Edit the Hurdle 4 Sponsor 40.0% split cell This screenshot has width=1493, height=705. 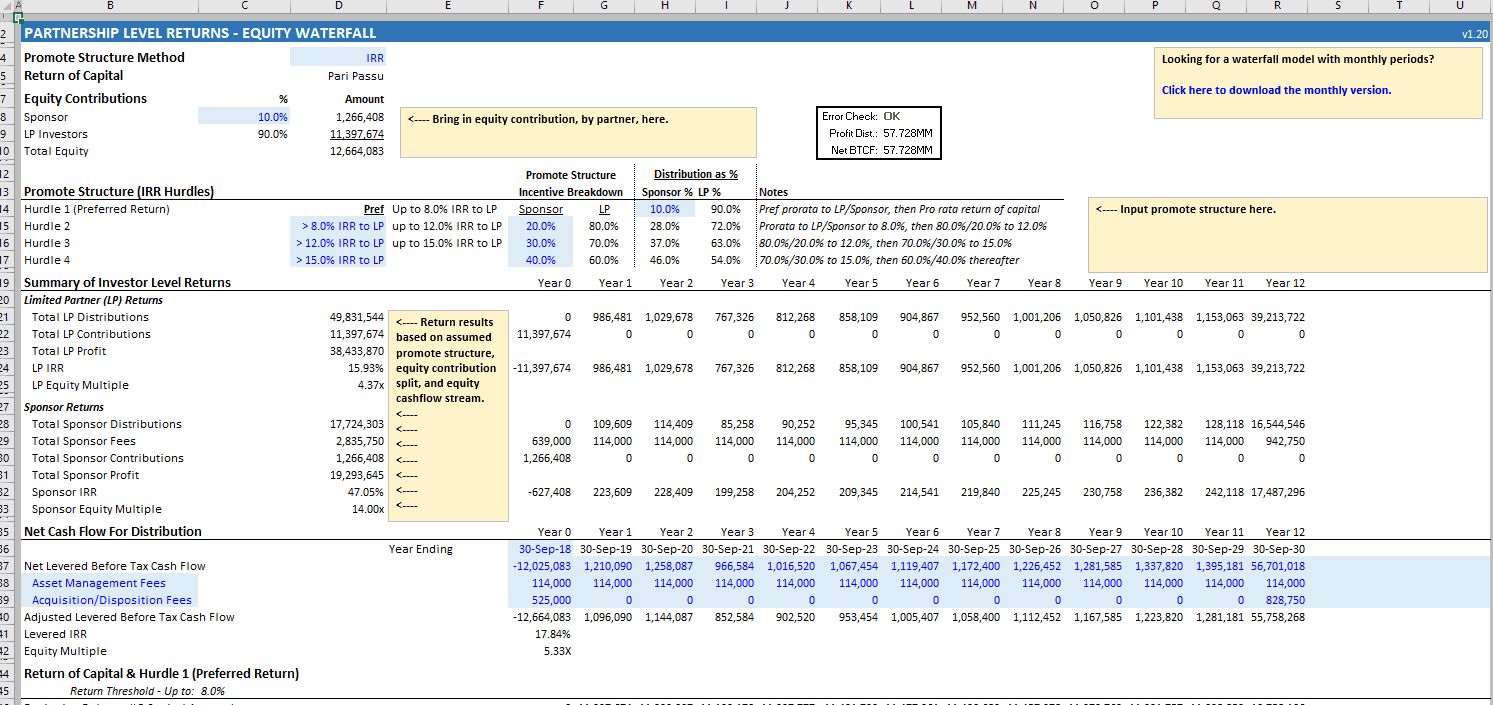pyautogui.click(x=540, y=260)
